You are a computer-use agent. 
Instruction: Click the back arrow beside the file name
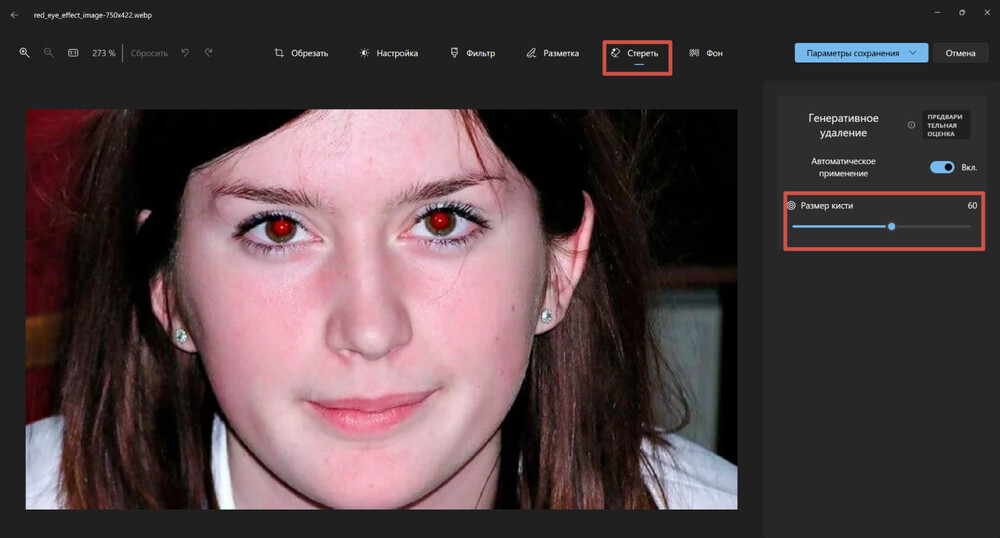(14, 15)
